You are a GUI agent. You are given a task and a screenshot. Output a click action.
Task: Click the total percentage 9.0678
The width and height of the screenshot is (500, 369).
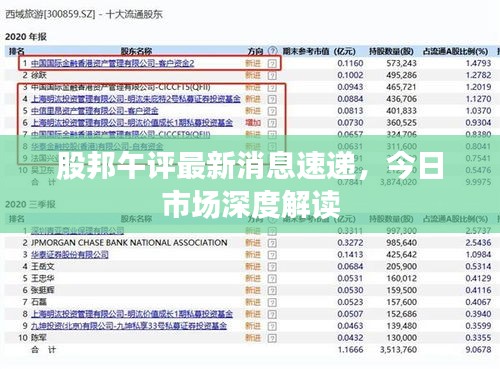[x=478, y=350]
